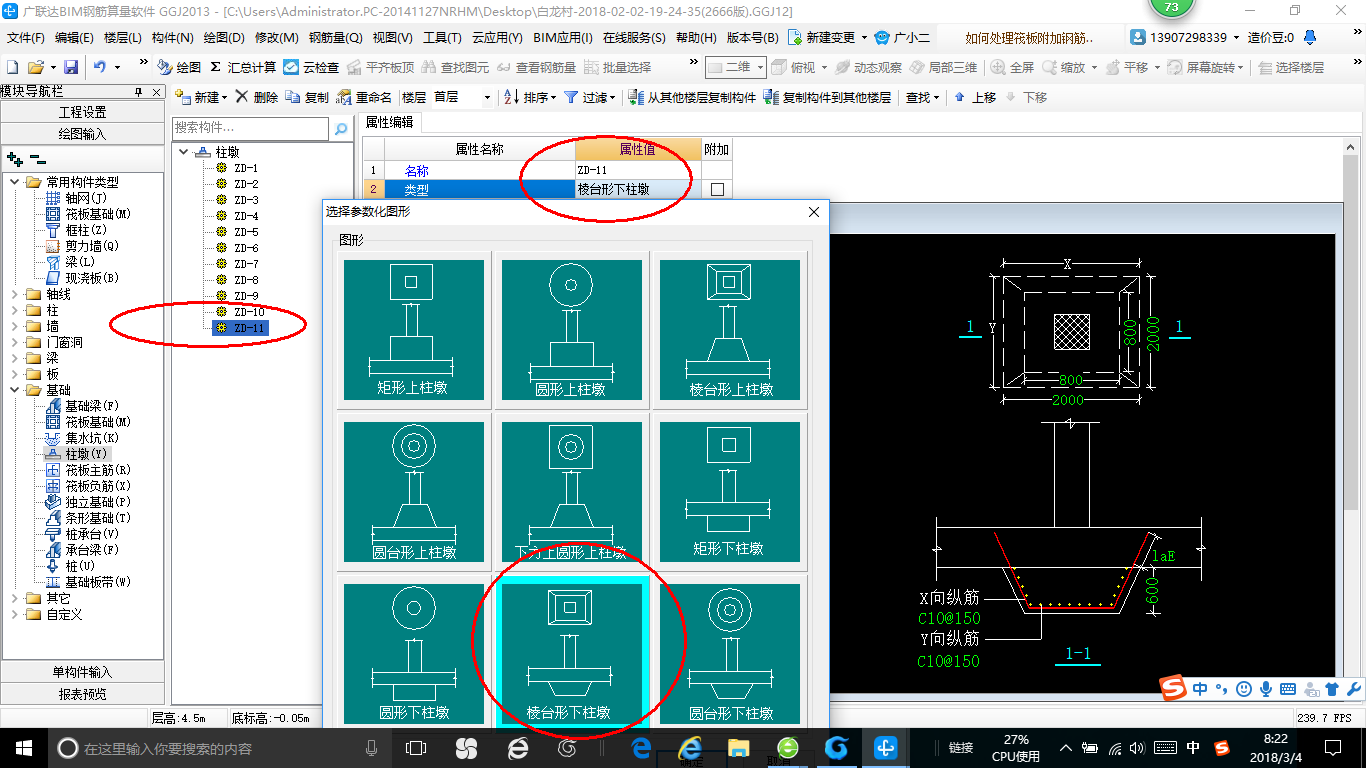Choose the 矩形上柱墩 shape thumbnail
1366x768 pixels.
click(x=413, y=330)
